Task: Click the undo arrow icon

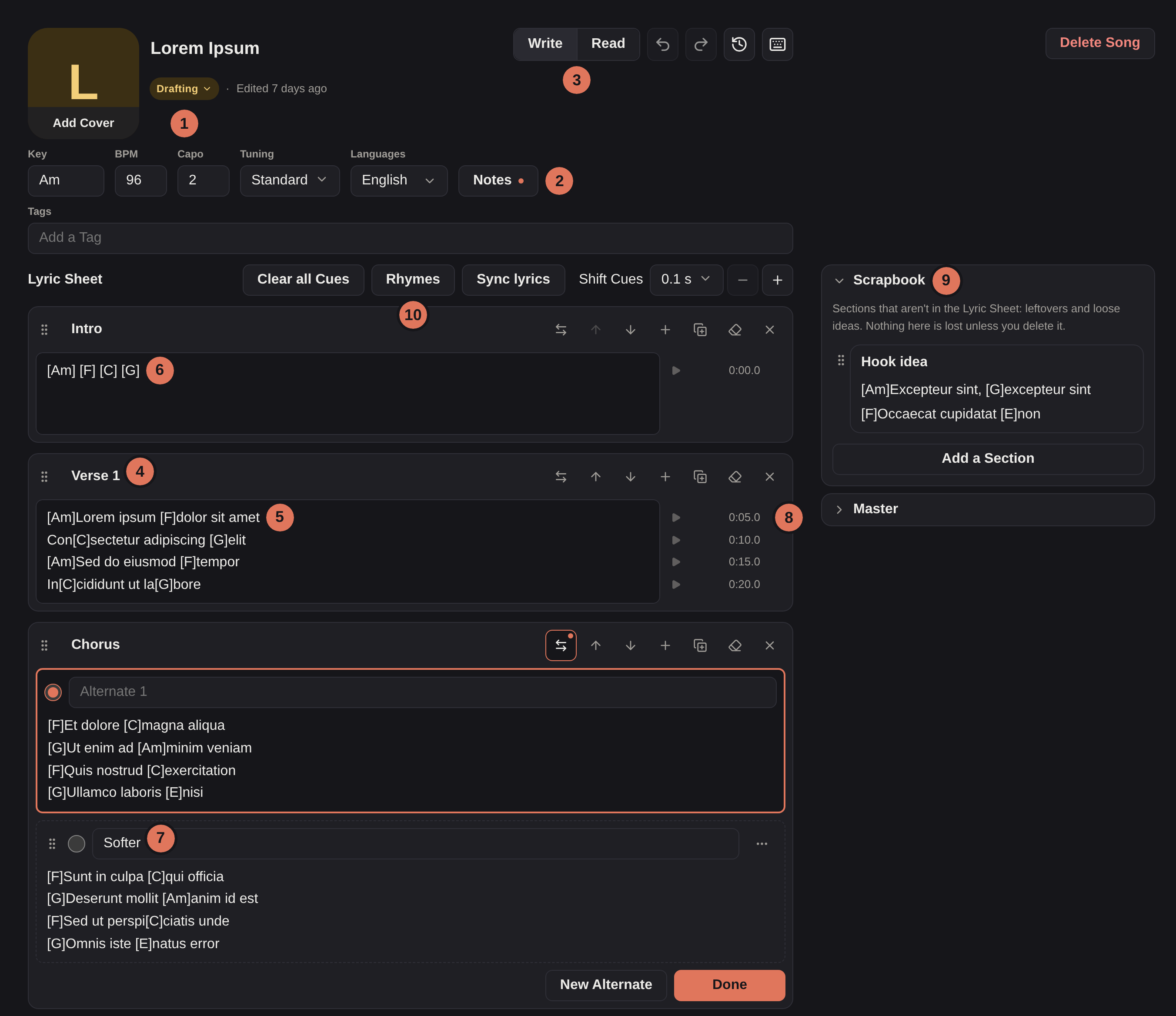Action: (x=662, y=44)
